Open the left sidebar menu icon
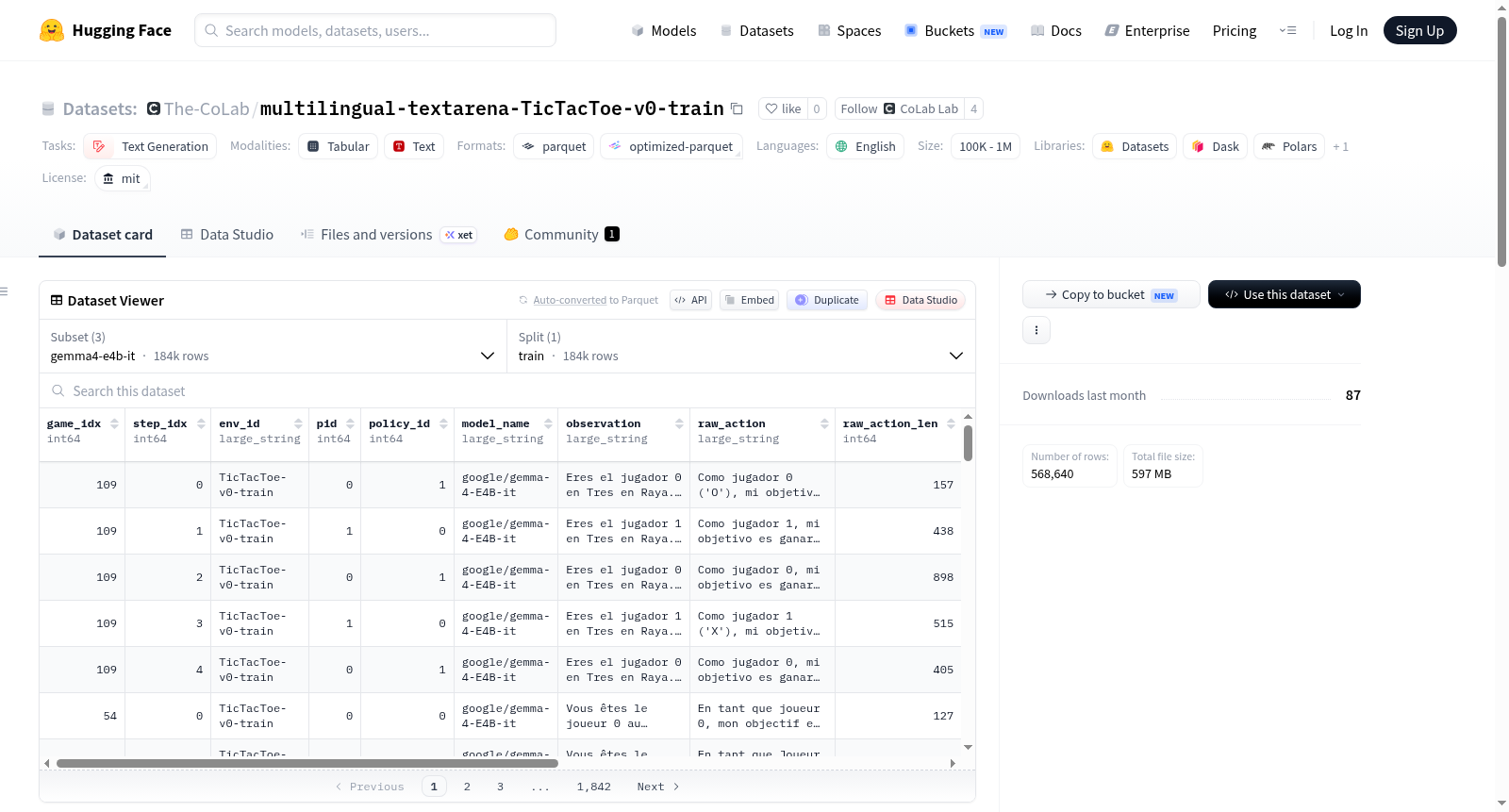This screenshot has height=812, width=1509. click(4, 291)
